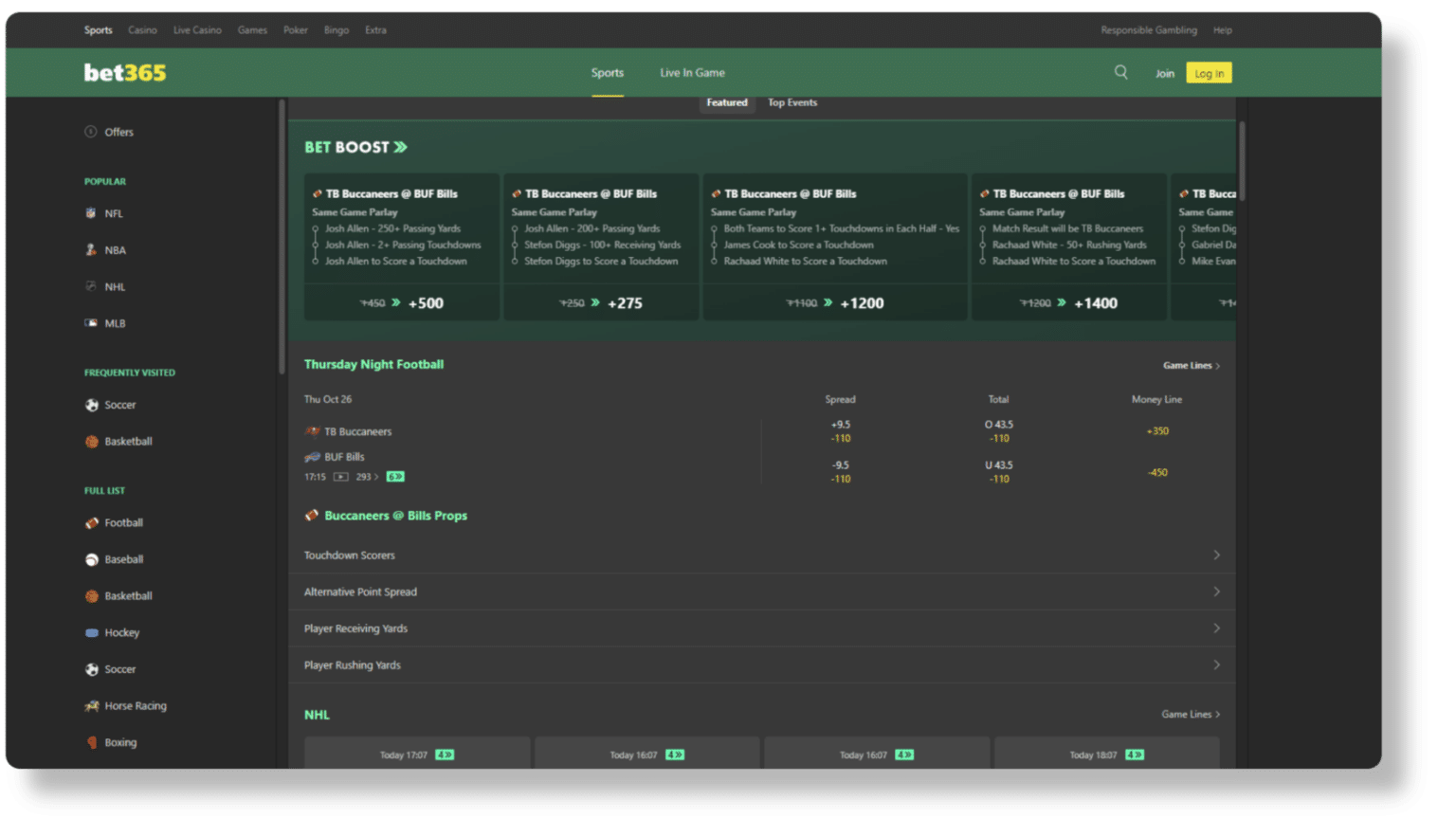Select the +350 Buccaneers money line odds
The width and height of the screenshot is (1456, 819).
point(1156,430)
